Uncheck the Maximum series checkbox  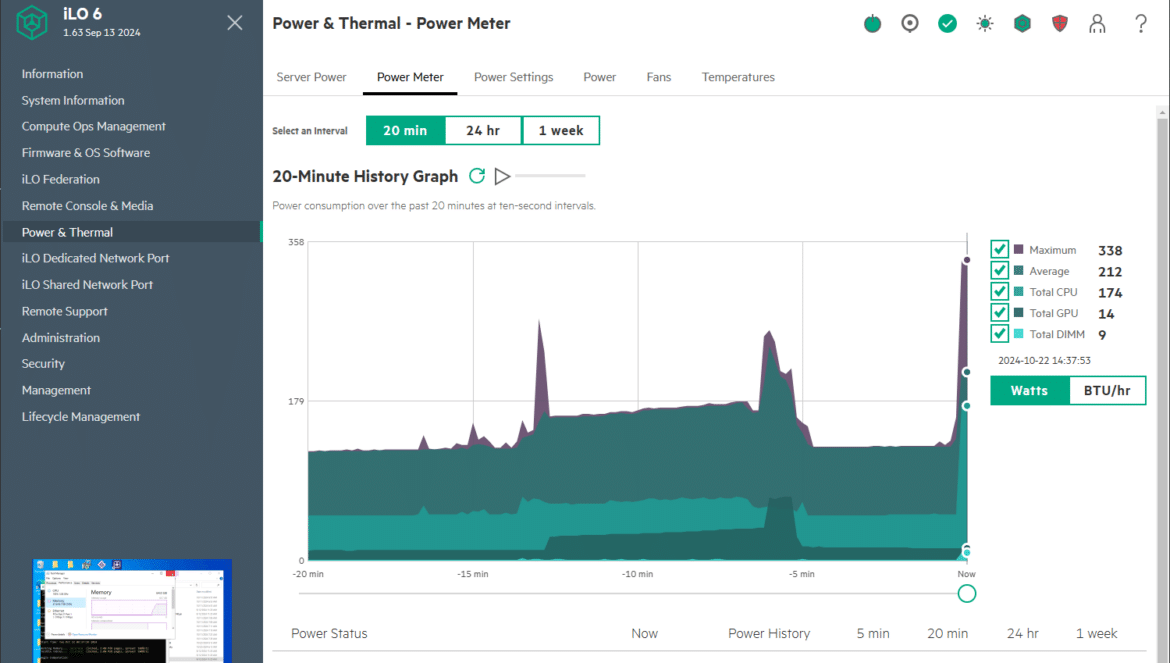999,249
